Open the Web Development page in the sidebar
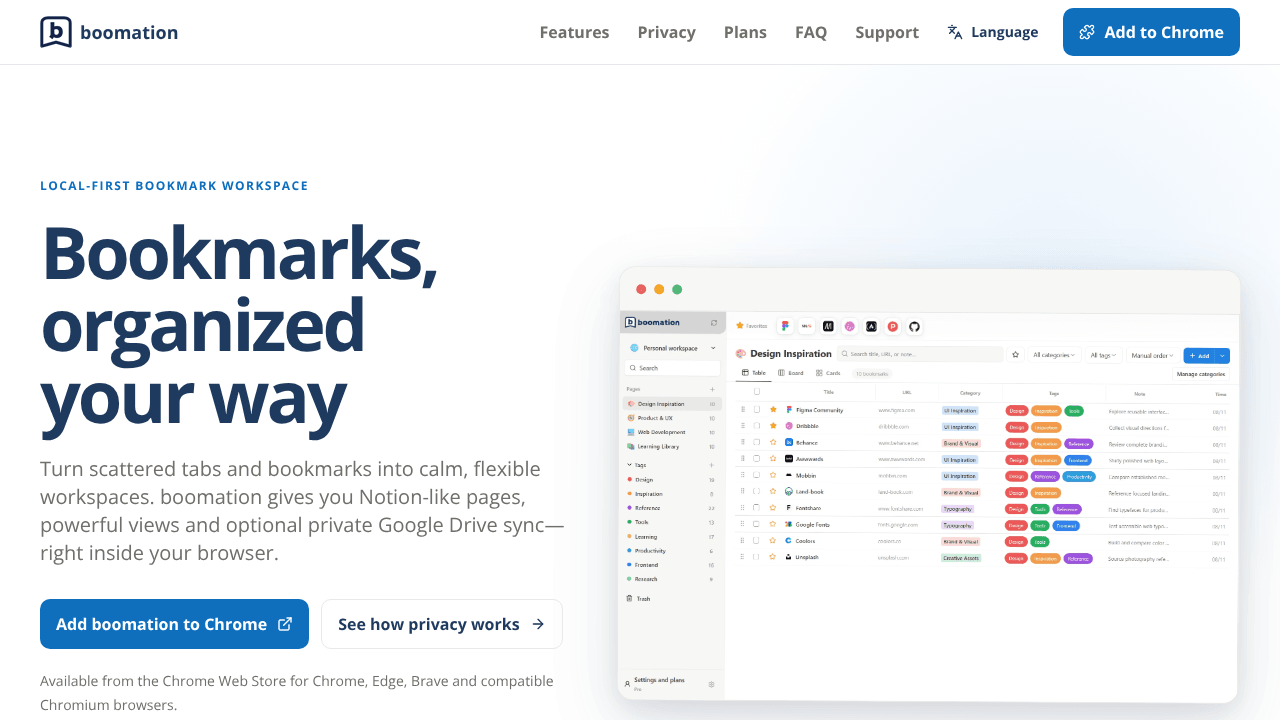The image size is (1280, 720). pos(670,432)
